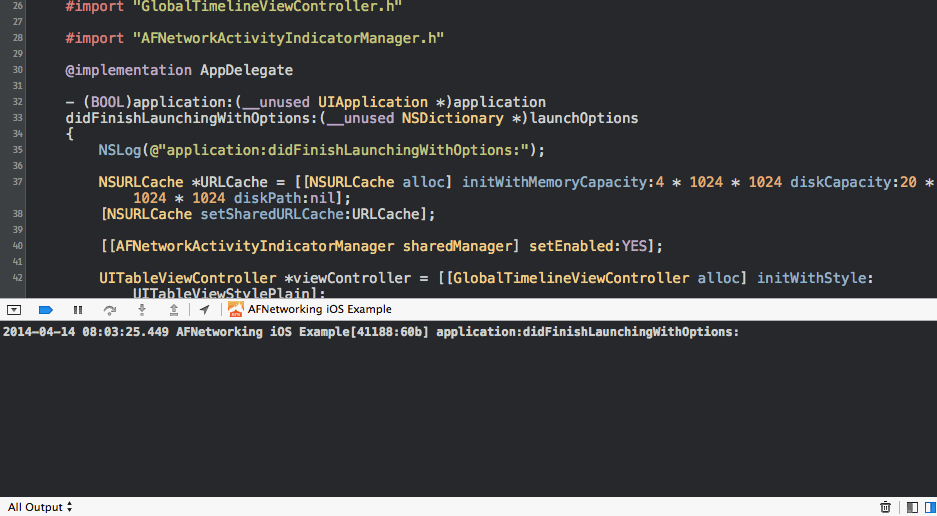Click the Simulate Location arrow icon

(204, 310)
